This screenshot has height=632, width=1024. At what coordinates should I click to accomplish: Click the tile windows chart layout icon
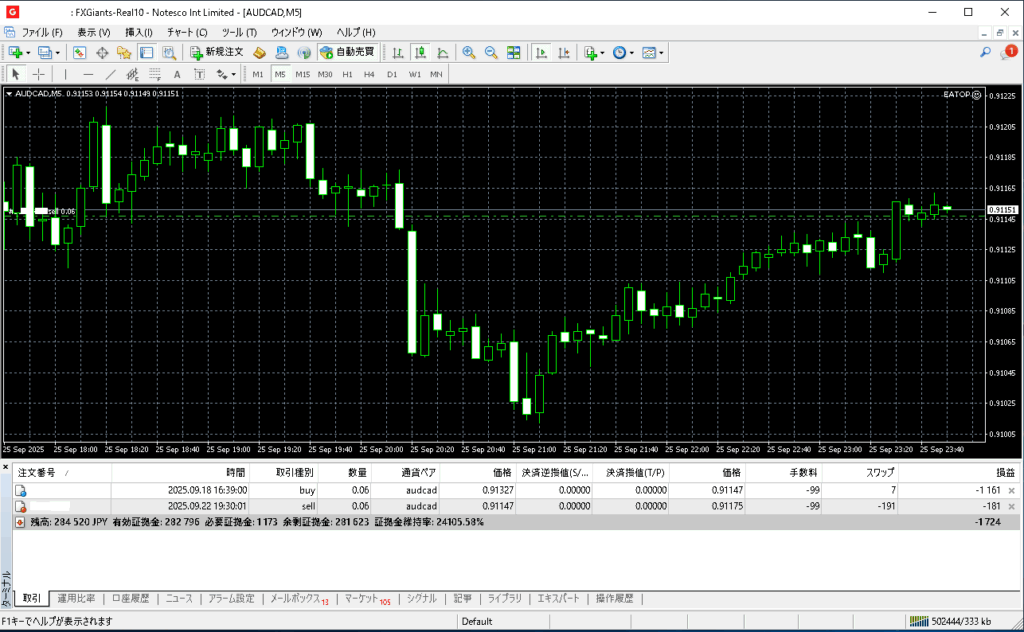coord(513,52)
